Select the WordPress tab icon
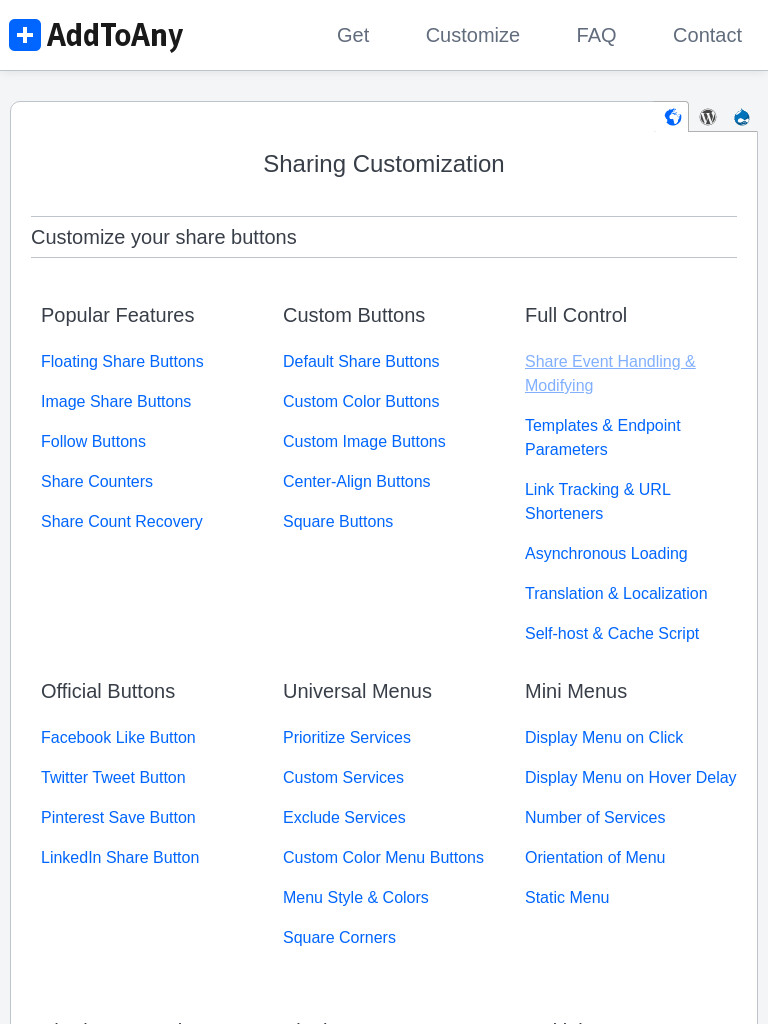This screenshot has width=768, height=1024. click(x=708, y=117)
